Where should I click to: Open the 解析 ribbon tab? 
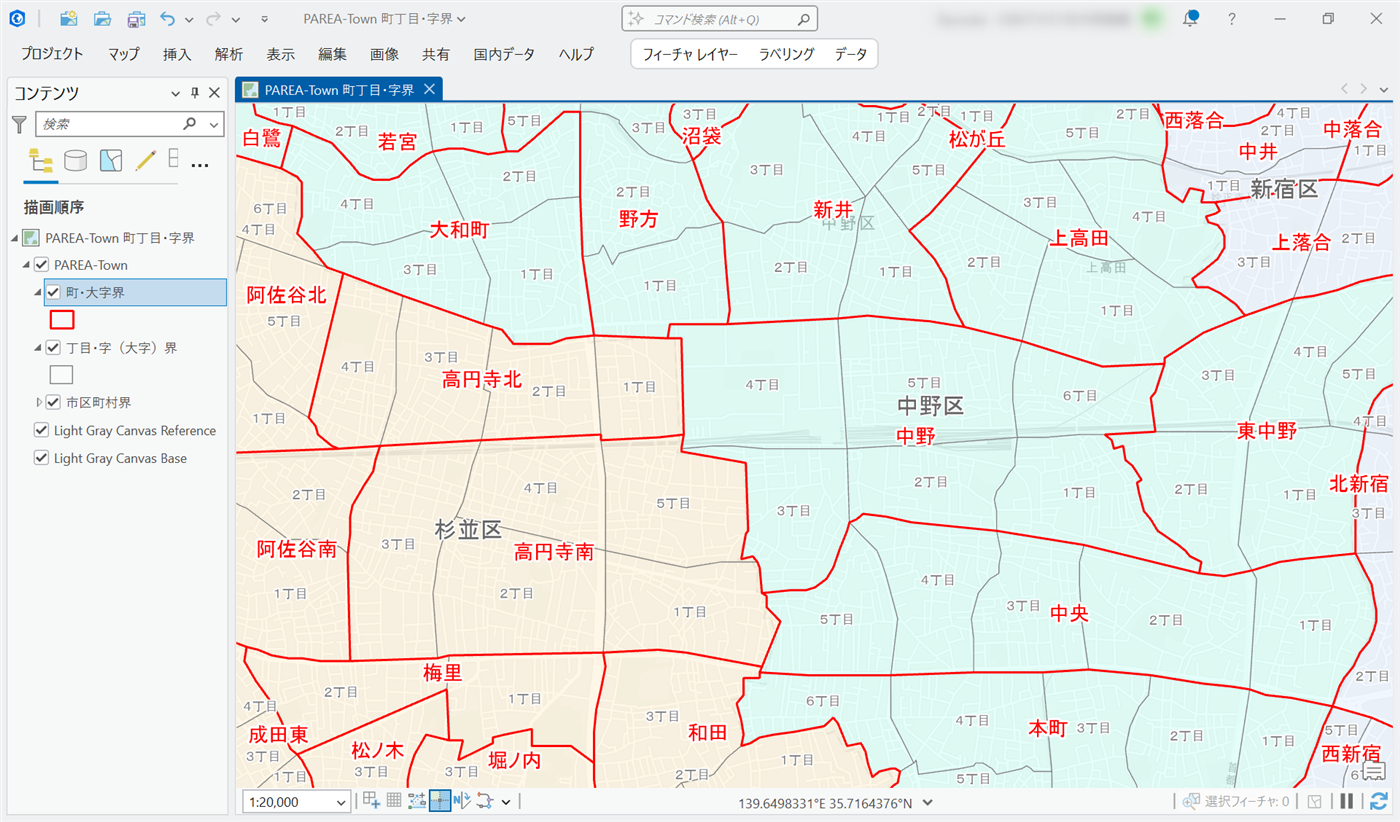coord(228,54)
